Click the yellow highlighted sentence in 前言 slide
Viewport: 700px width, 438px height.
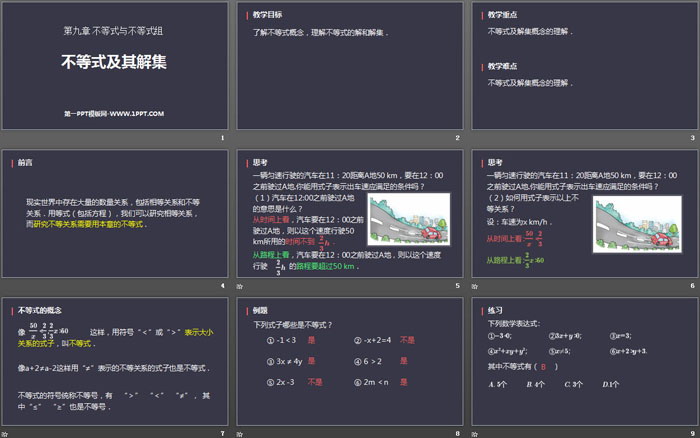94,224
